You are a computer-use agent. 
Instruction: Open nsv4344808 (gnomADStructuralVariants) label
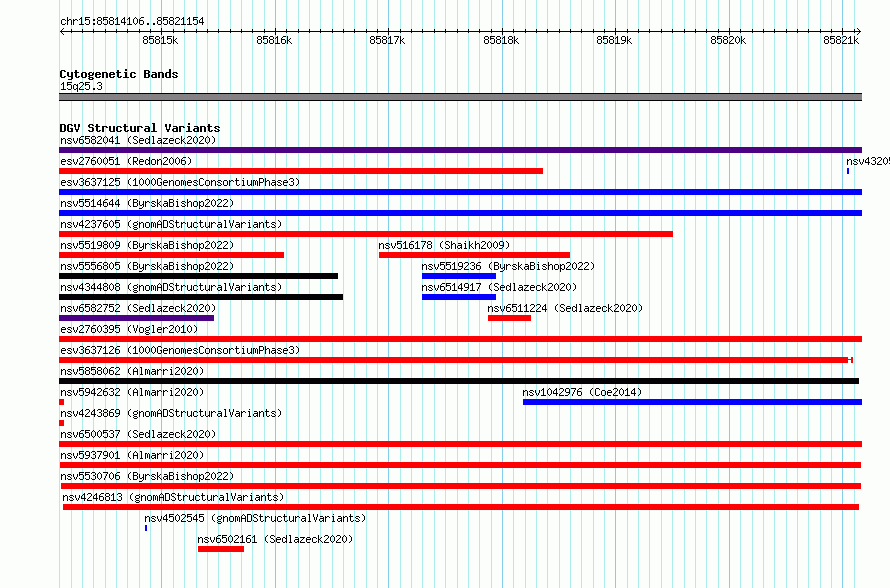[171, 287]
